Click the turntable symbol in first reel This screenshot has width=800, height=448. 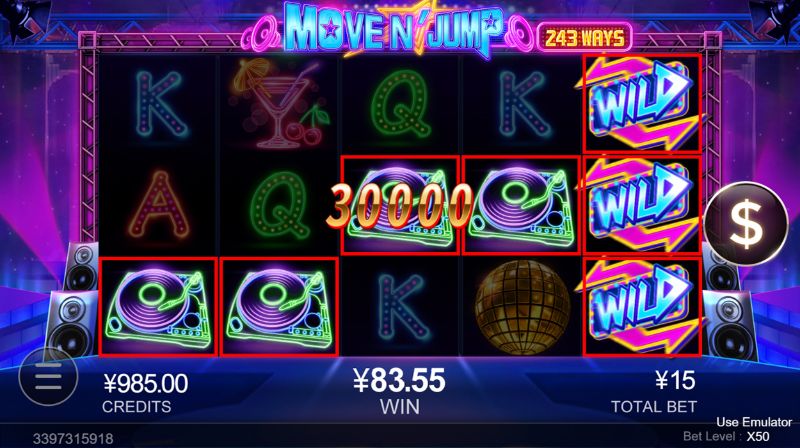click(x=158, y=307)
